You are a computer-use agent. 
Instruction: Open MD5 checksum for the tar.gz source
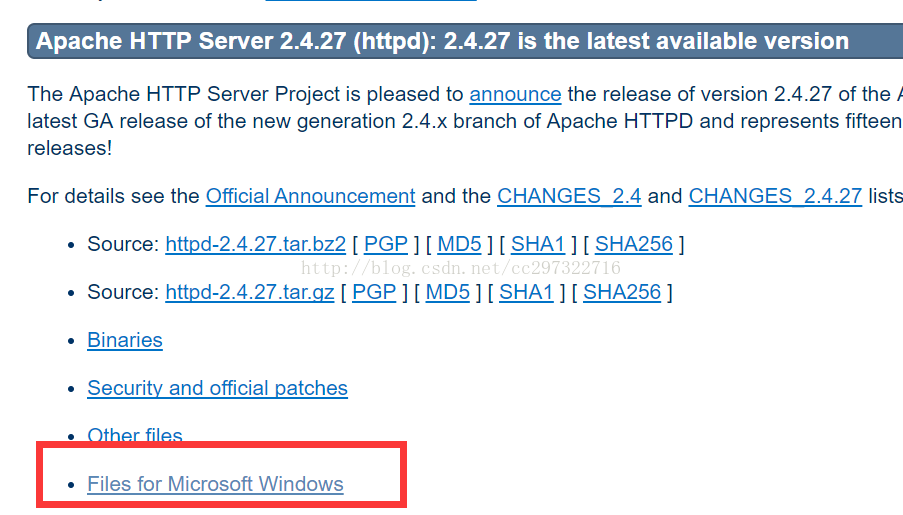(447, 292)
